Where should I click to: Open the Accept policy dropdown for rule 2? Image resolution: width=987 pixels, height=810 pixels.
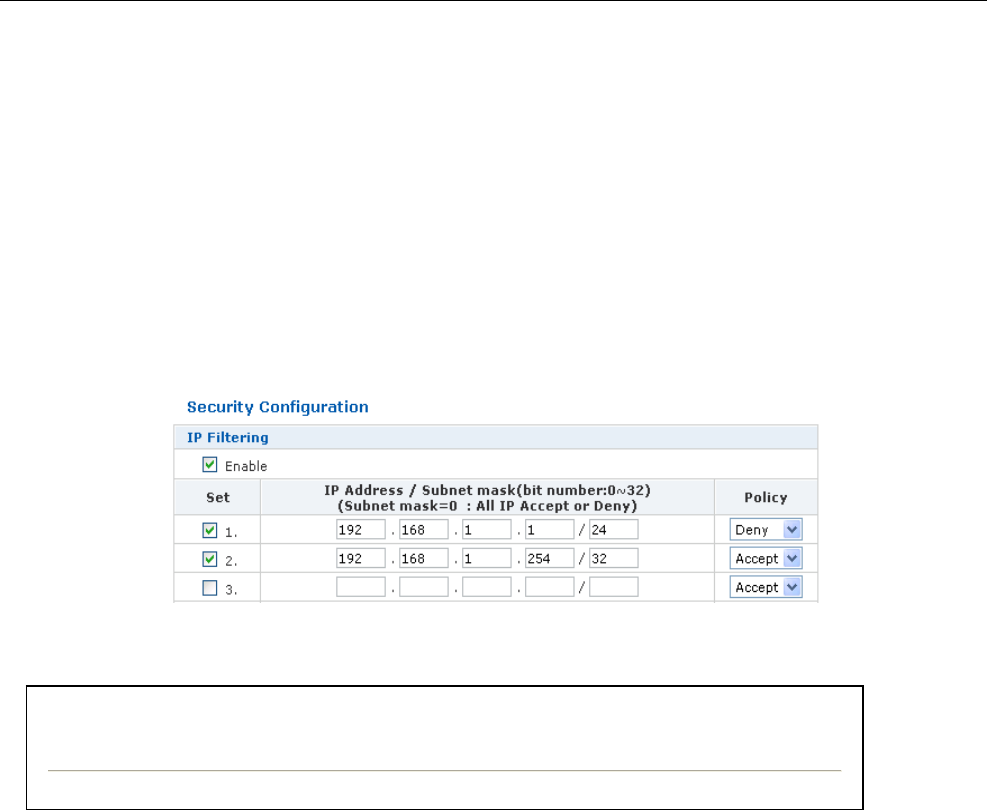coord(765,558)
